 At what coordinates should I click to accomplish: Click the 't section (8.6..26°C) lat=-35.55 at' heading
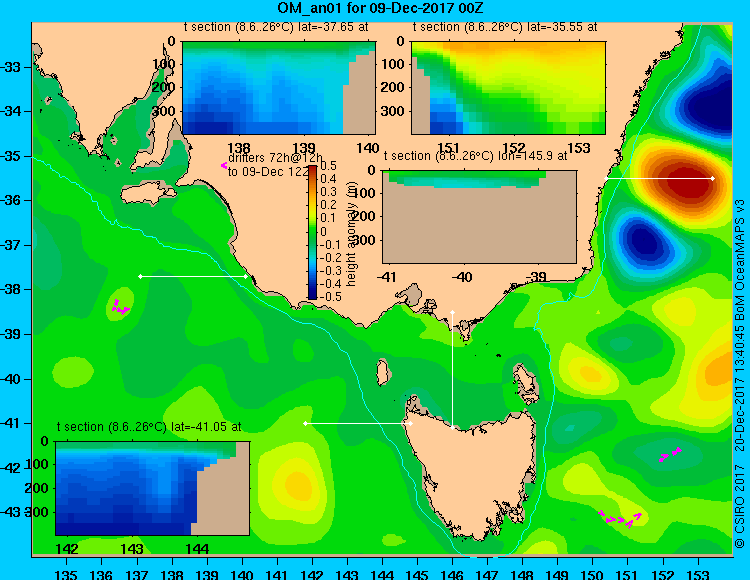pyautogui.click(x=505, y=27)
